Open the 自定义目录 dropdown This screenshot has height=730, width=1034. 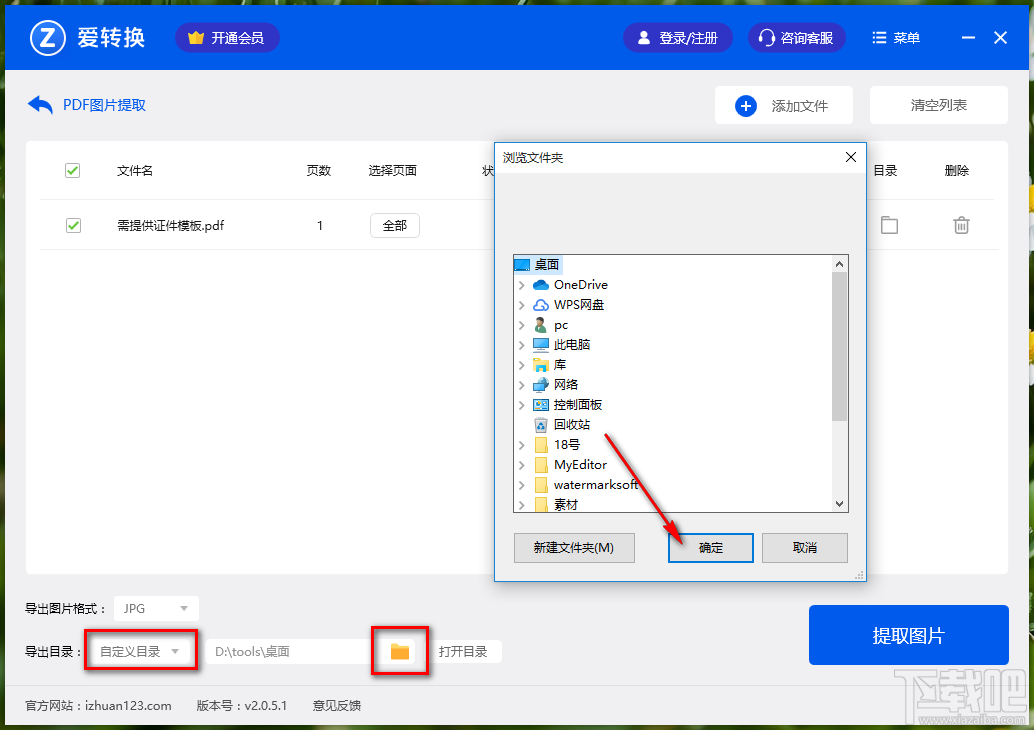pyautogui.click(x=140, y=650)
